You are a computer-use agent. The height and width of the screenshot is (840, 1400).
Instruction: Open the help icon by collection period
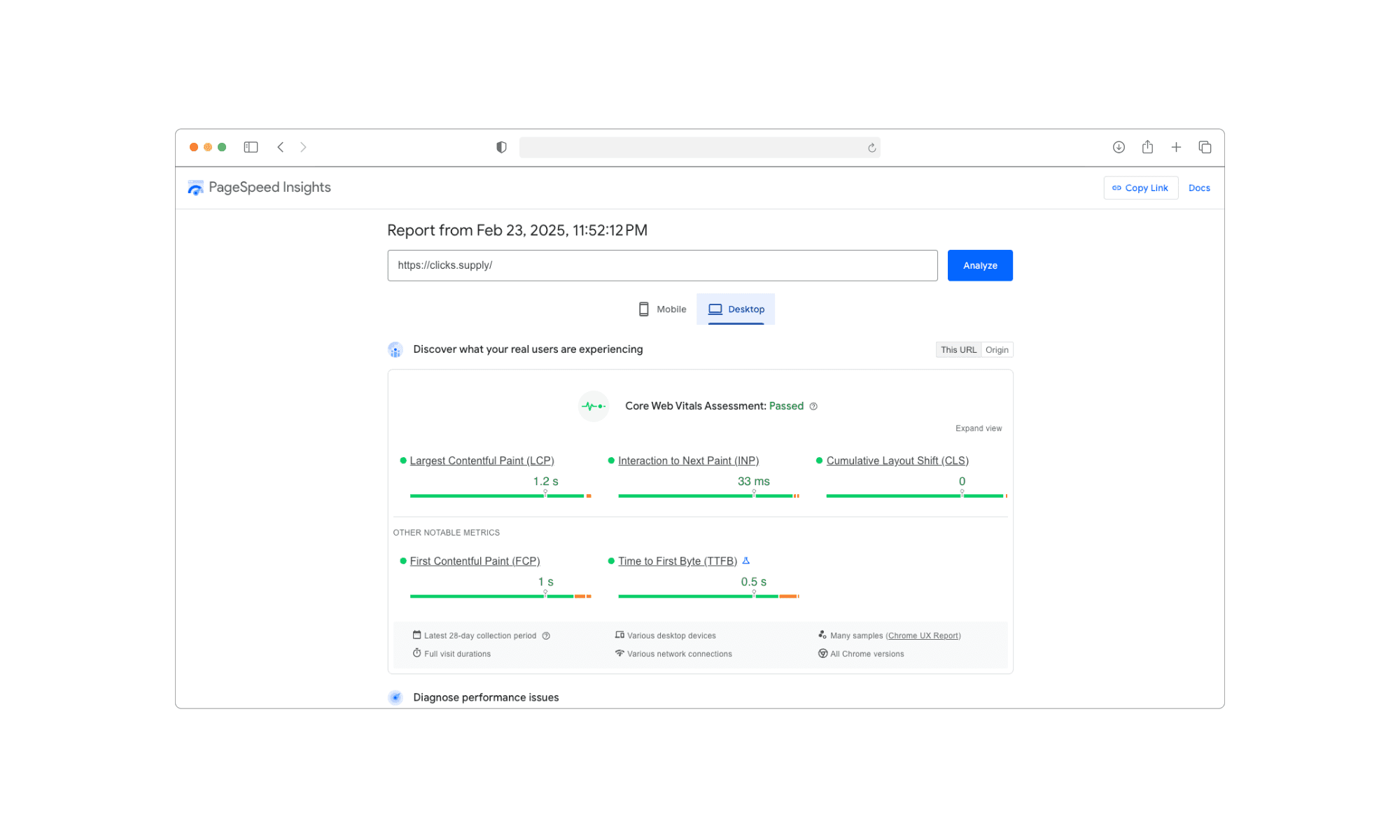(546, 636)
